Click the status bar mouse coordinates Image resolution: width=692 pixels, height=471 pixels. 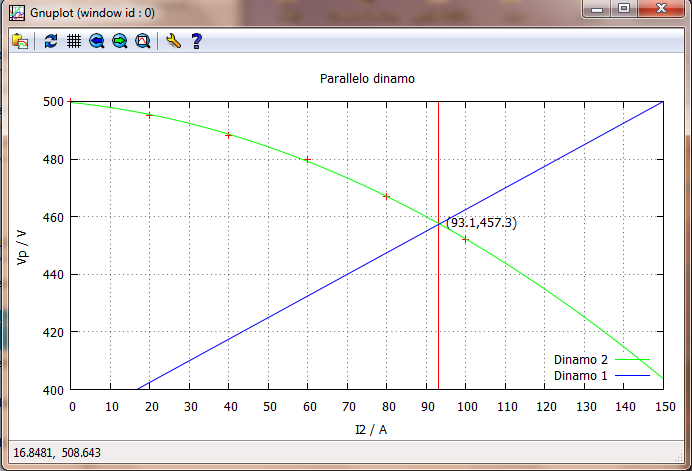tap(56, 454)
